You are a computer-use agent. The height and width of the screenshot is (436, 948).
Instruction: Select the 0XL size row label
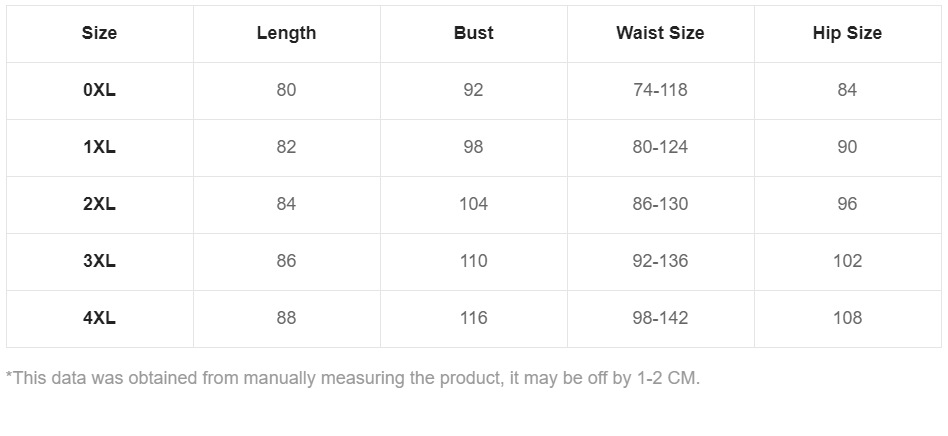[99, 90]
